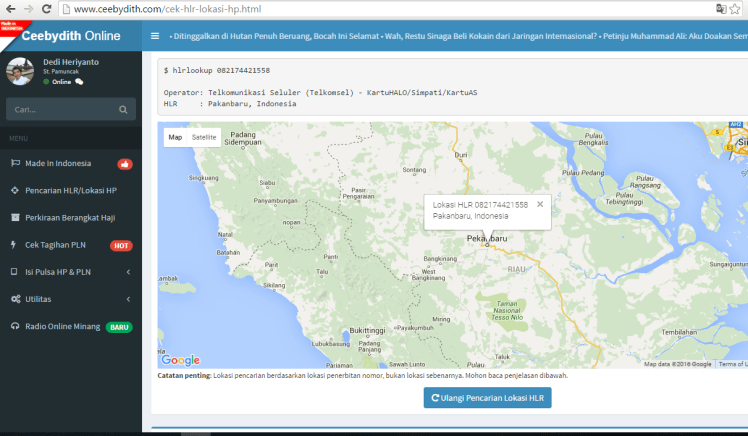Open Perkiraan Berangkat Haji menu item
The width and height of the screenshot is (748, 436).
pos(70,217)
